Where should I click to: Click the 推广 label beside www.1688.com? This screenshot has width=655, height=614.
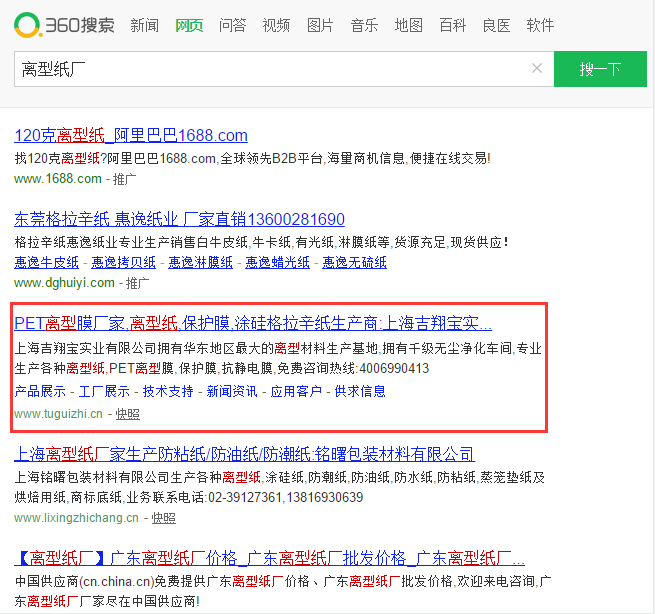click(x=124, y=179)
